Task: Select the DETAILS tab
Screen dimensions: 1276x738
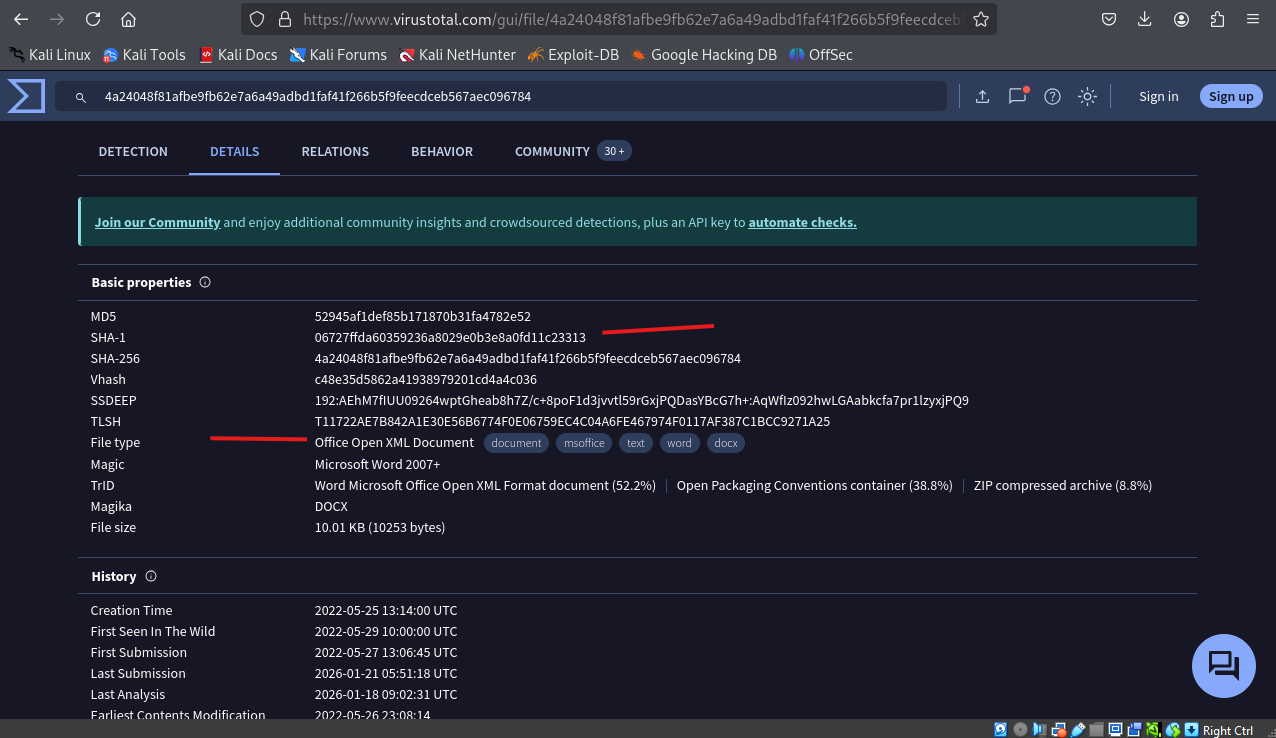Action: [234, 152]
